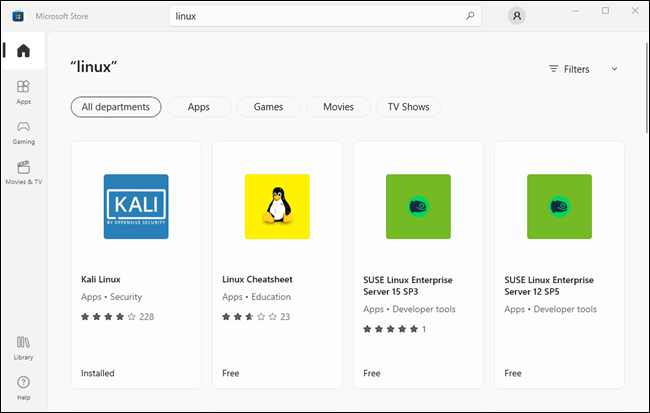The width and height of the screenshot is (650, 413).
Task: Click Apps • Education category text
Action: tap(256, 297)
